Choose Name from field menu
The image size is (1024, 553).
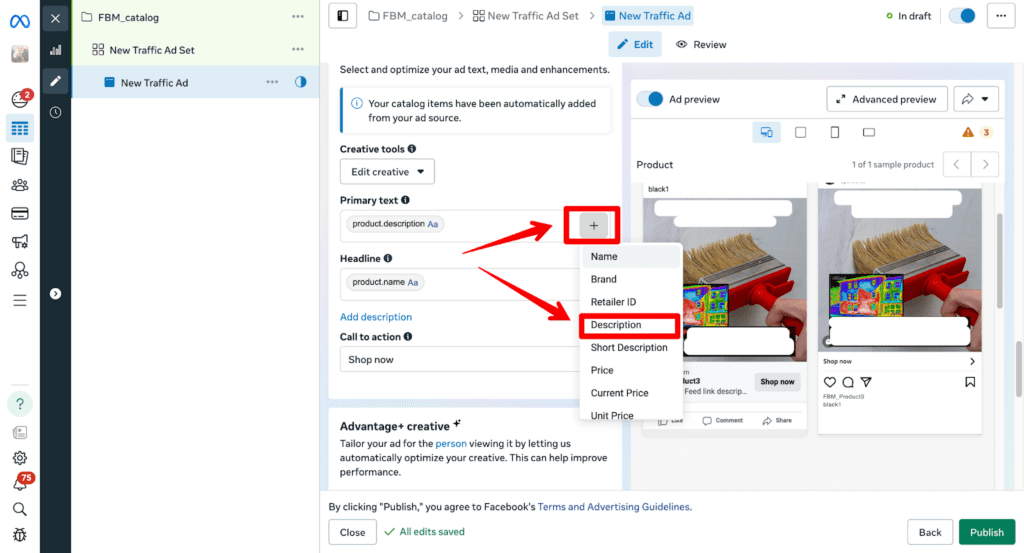coord(630,257)
